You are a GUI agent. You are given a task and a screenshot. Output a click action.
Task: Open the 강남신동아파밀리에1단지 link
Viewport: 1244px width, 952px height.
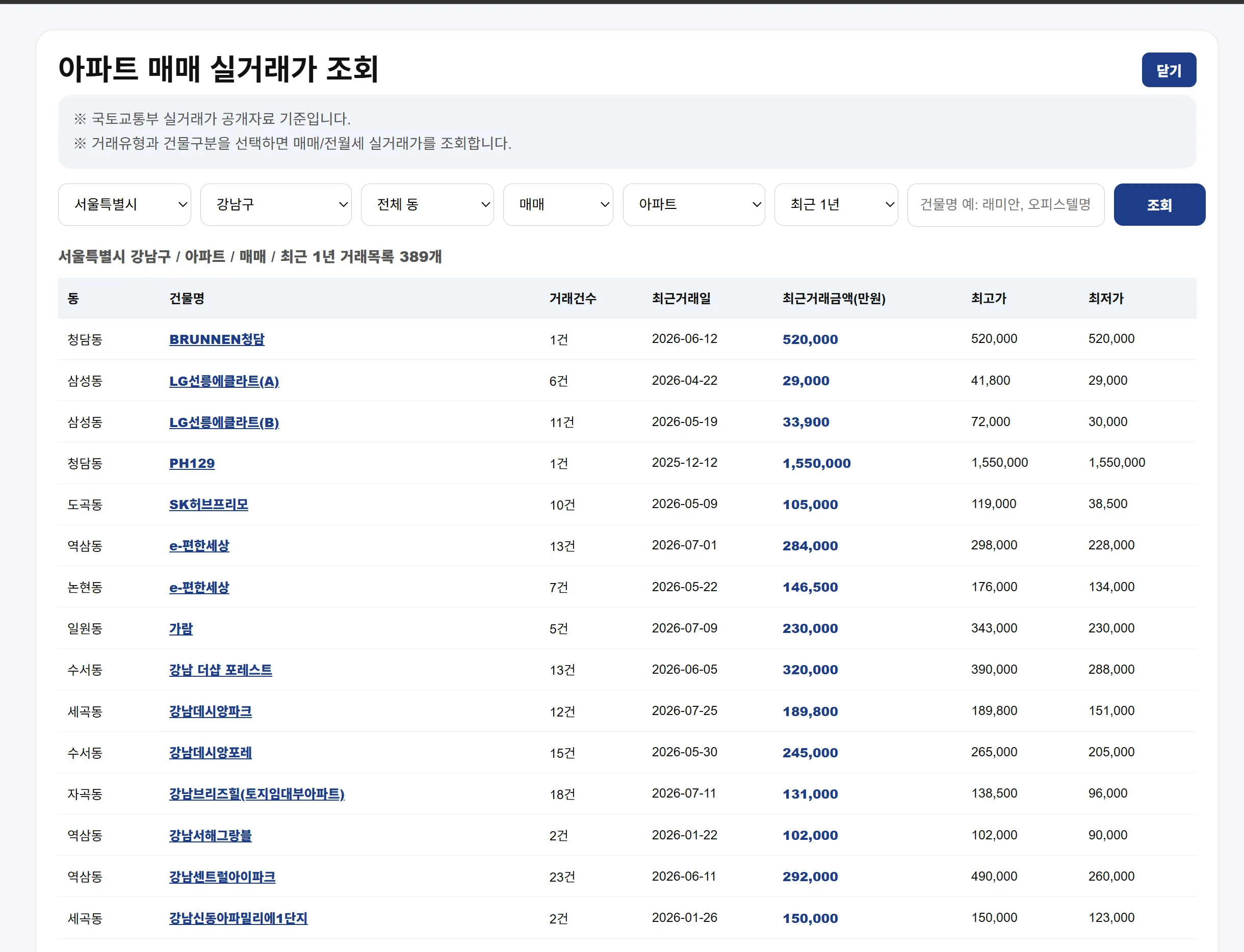click(238, 918)
